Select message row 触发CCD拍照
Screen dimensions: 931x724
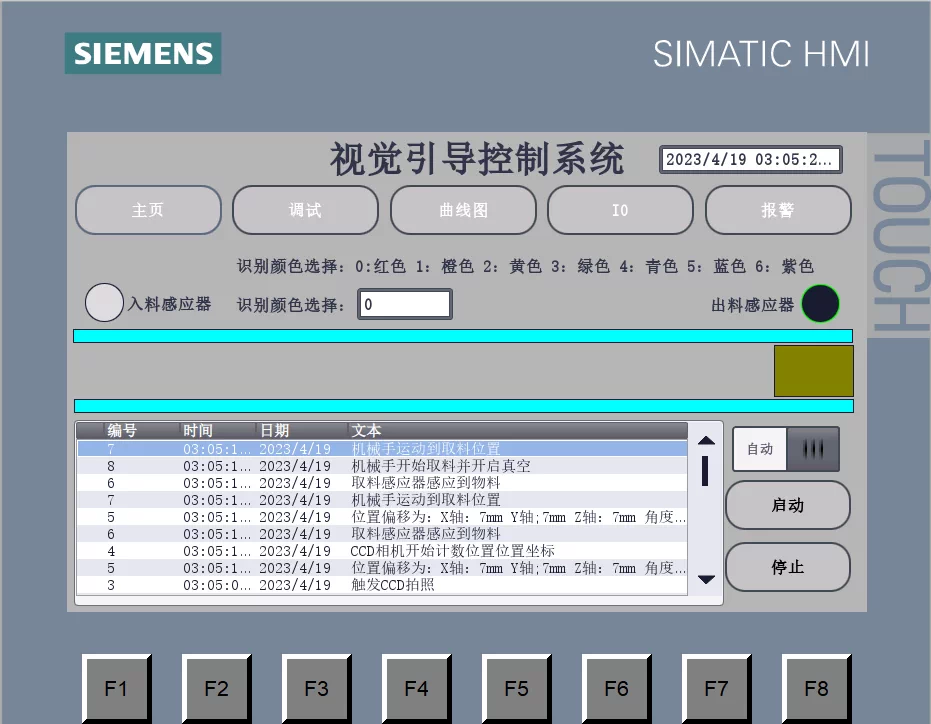(x=382, y=585)
